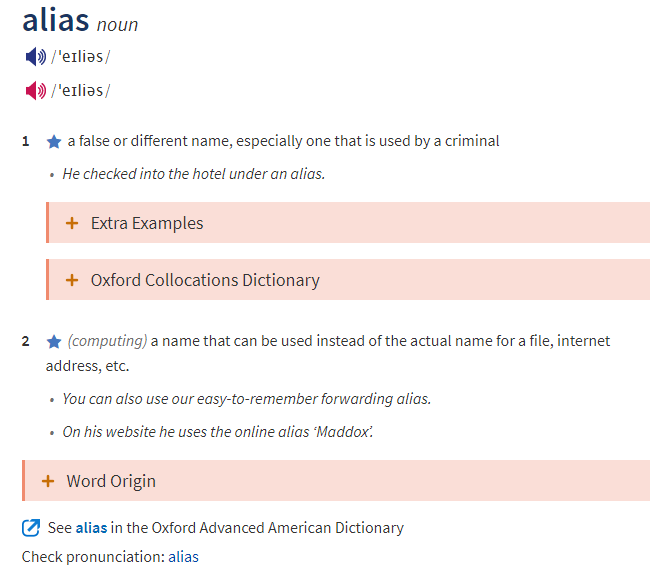Click the '(computing)' subject label
The height and width of the screenshot is (575, 662).
107,341
